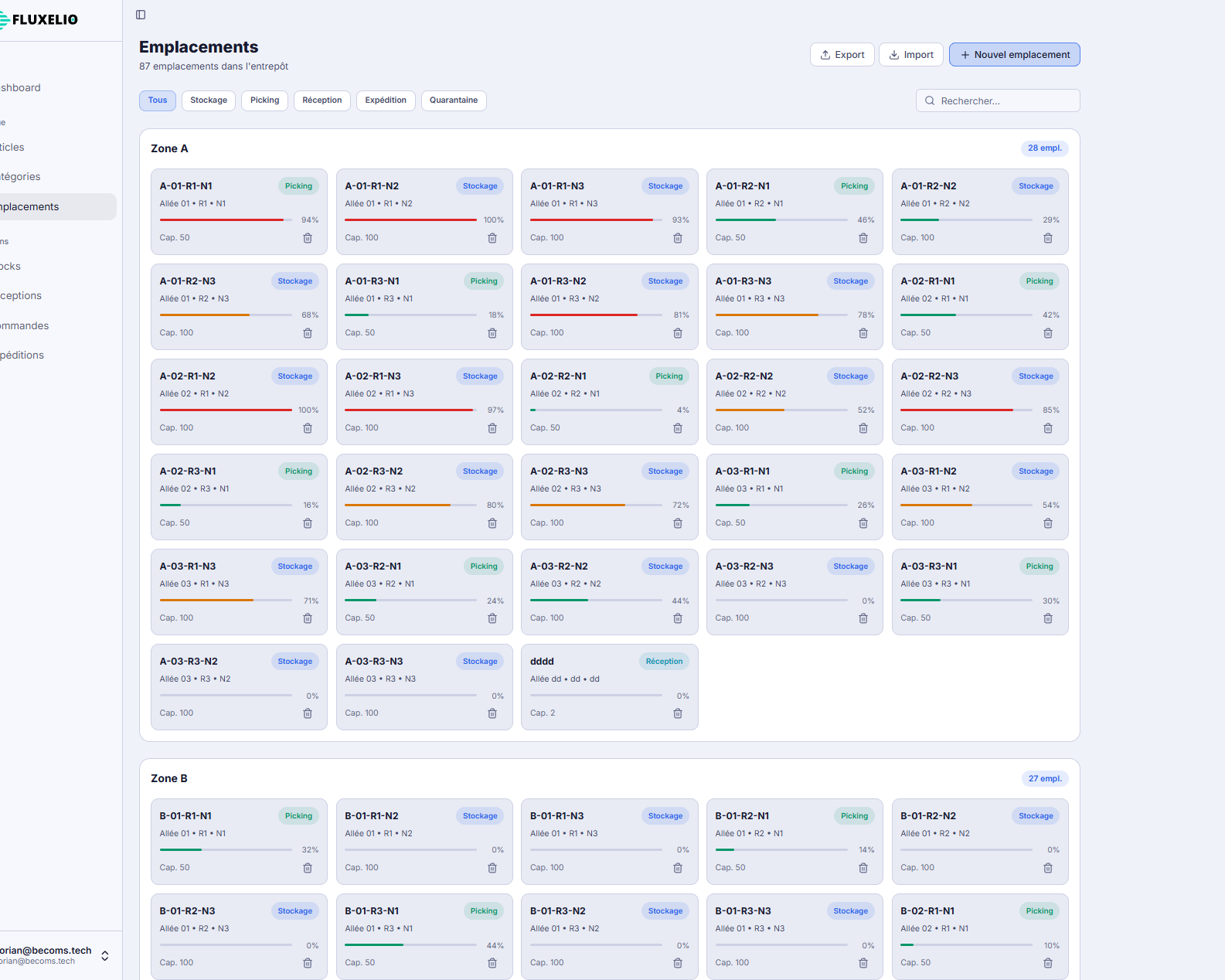Viewport: 1225px width, 980px height.
Task: Remove B-02-R1-N1 using trash icon
Action: click(1048, 963)
